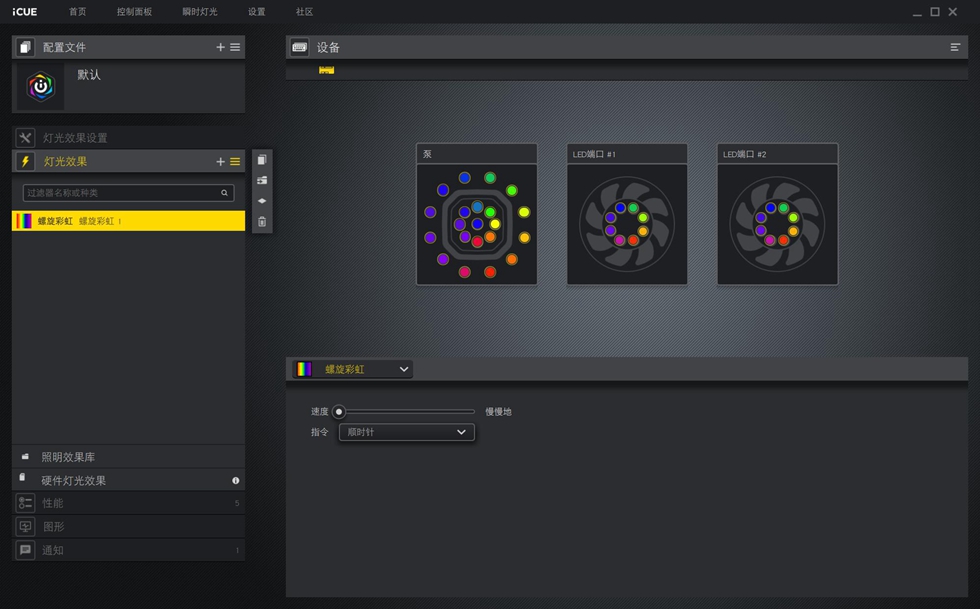Click the copy icon in side toolbar
The height and width of the screenshot is (609, 980).
coord(262,160)
